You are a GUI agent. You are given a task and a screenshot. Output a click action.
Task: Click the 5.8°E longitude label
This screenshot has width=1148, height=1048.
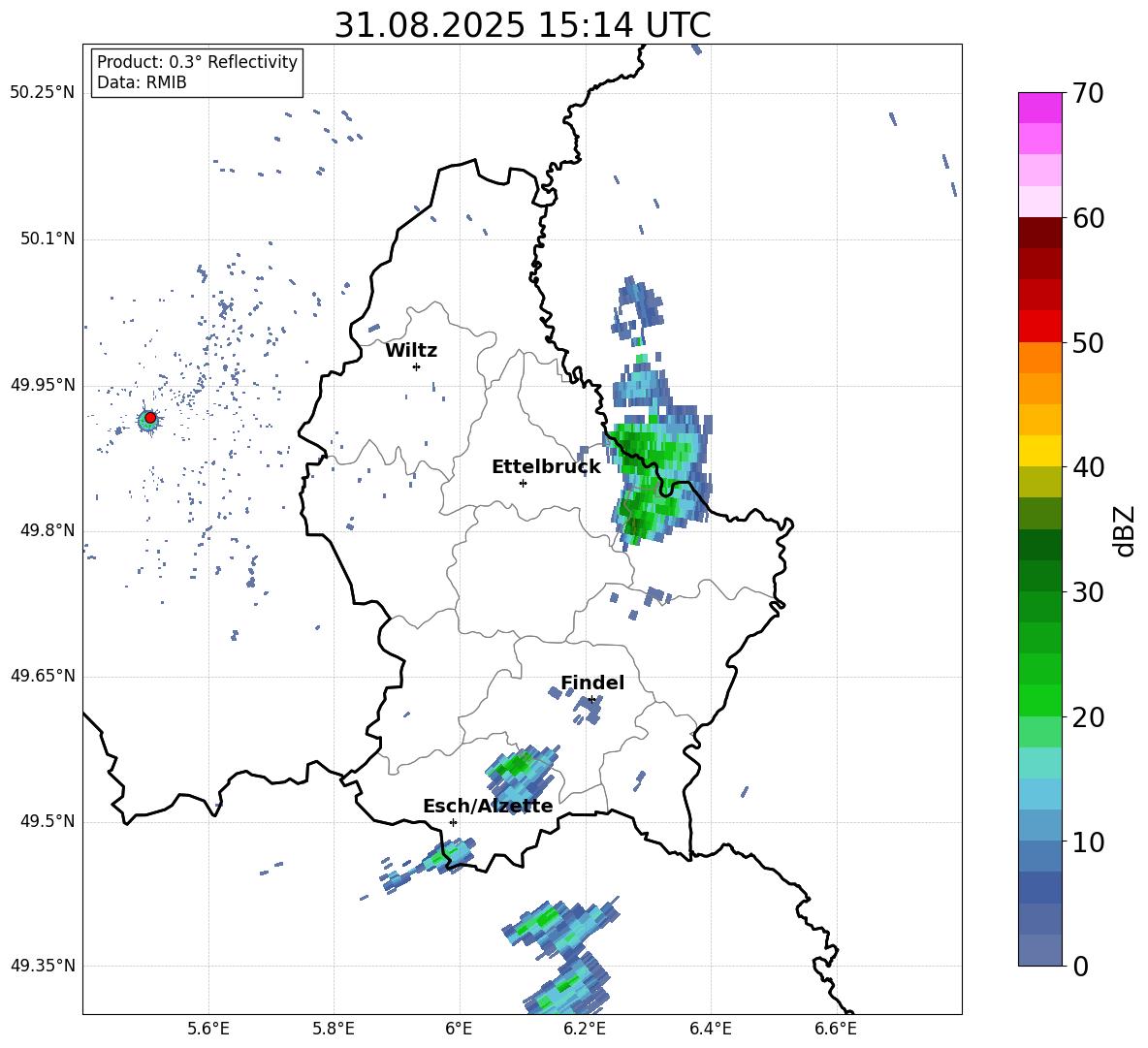point(334,1029)
